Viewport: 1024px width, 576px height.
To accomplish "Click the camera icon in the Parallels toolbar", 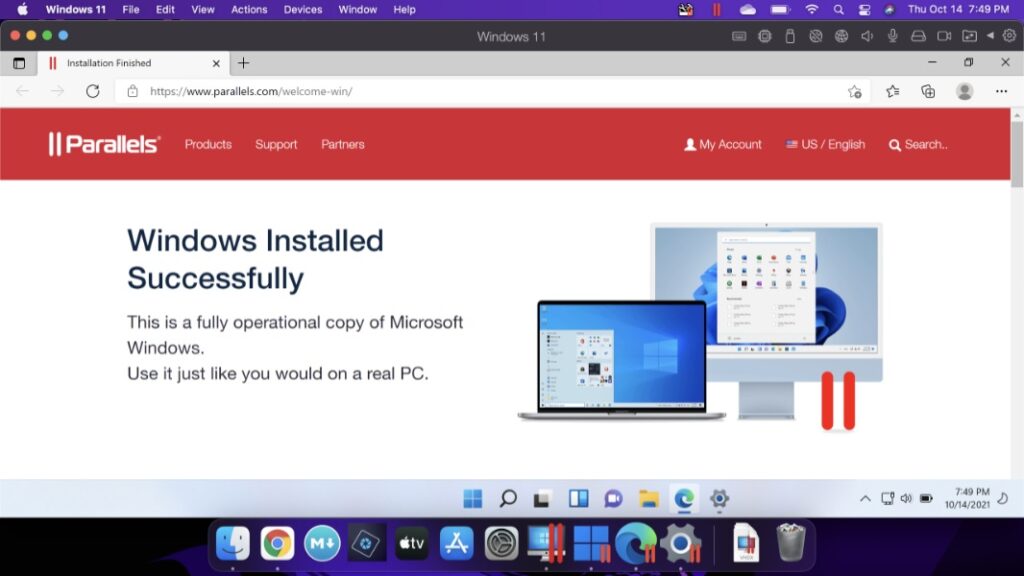I will 944,35.
